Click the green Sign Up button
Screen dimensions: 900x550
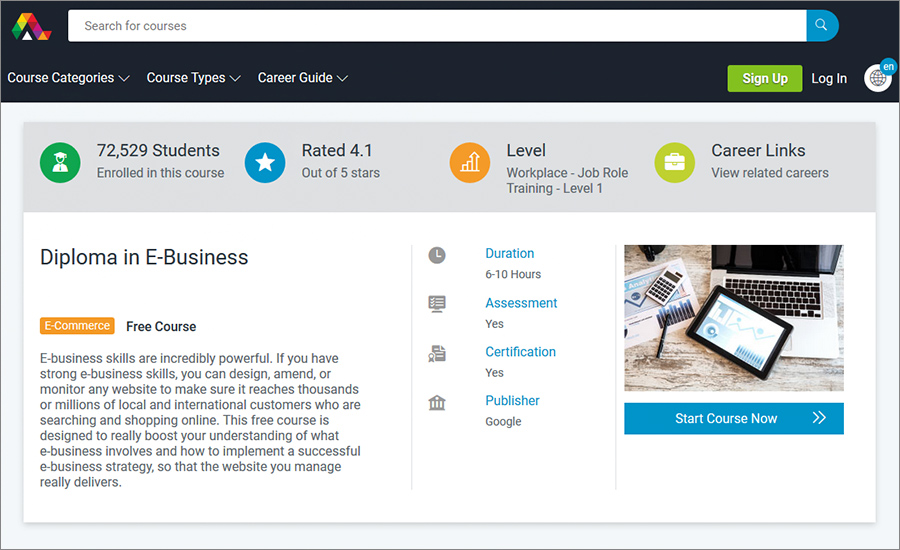click(x=765, y=78)
